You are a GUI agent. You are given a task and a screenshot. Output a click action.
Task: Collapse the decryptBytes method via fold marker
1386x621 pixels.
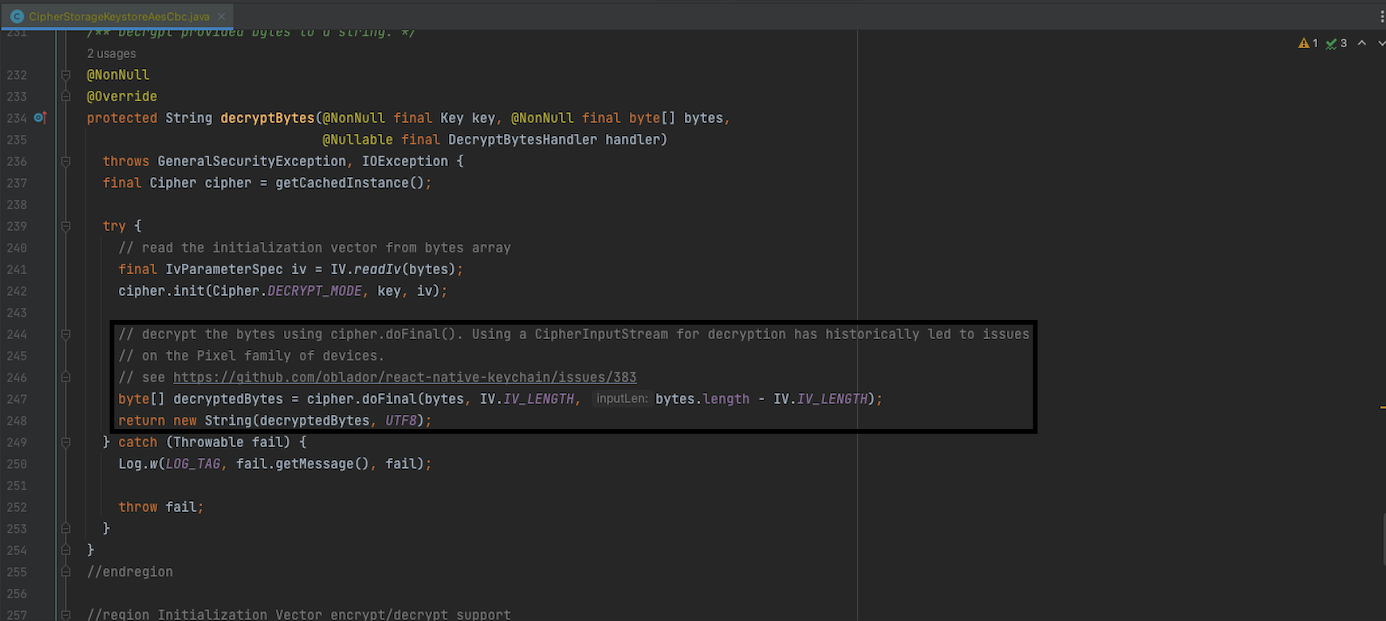[64, 161]
